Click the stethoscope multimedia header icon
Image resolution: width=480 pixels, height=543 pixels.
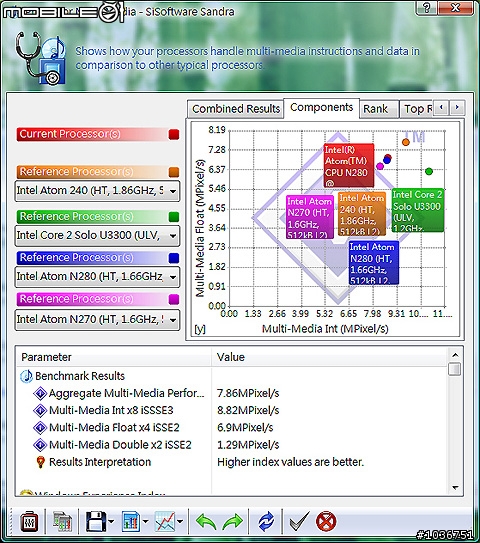[x=41, y=58]
